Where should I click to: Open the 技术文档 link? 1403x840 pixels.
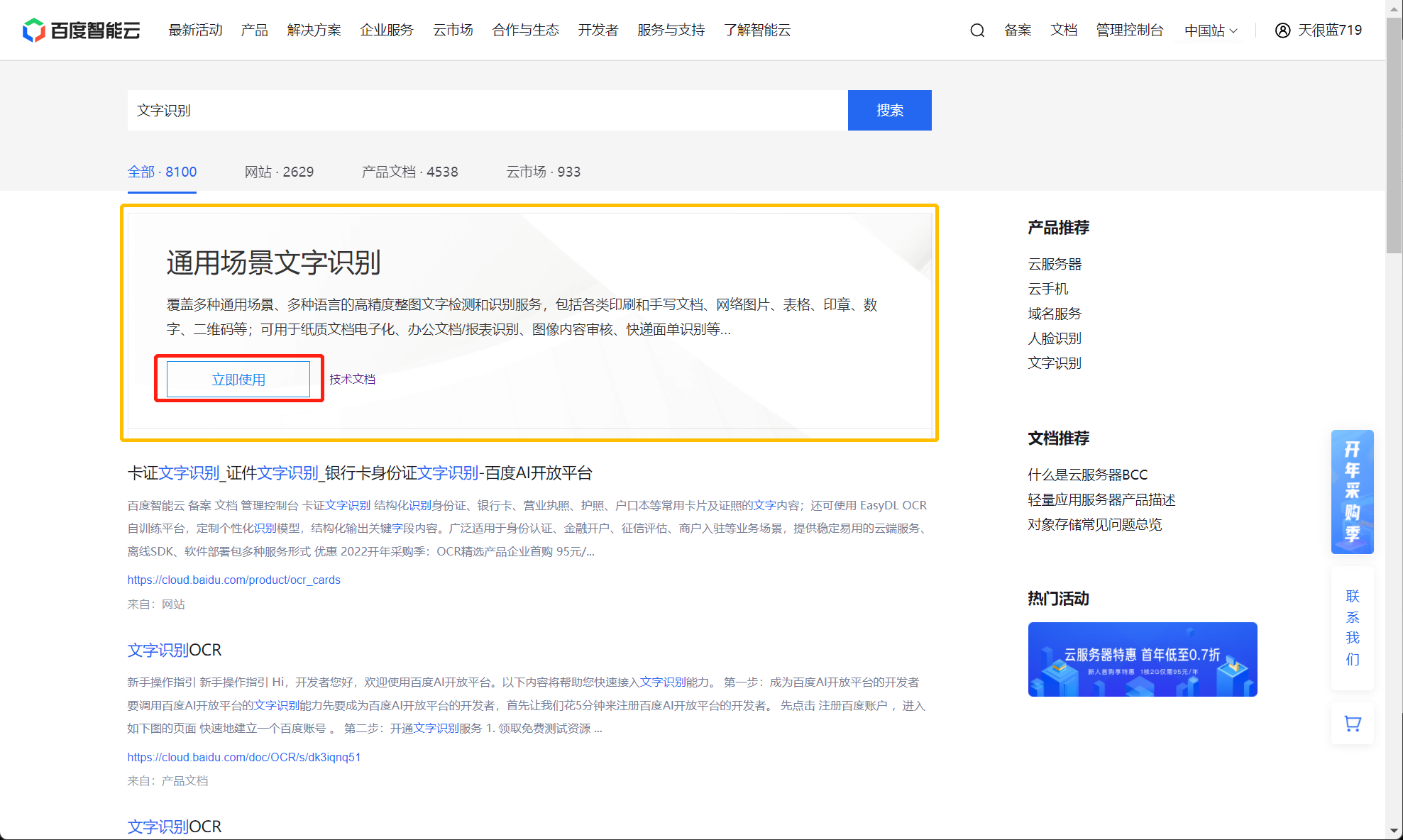(352, 379)
